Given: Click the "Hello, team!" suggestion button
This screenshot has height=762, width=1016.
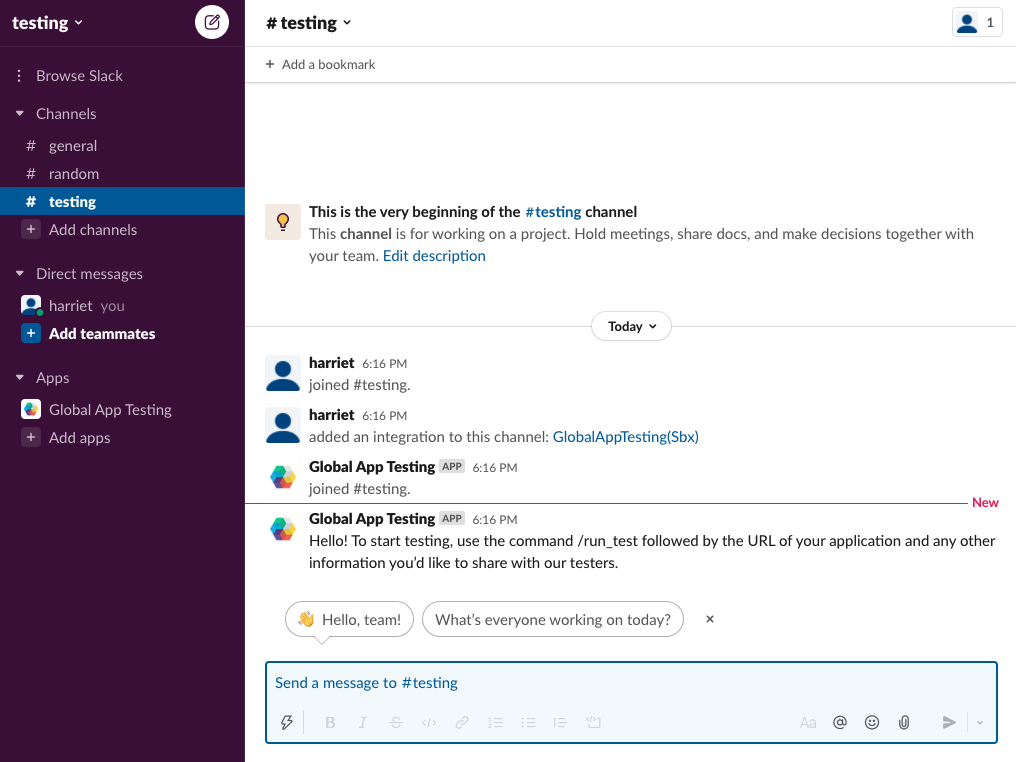Looking at the screenshot, I should coord(349,620).
